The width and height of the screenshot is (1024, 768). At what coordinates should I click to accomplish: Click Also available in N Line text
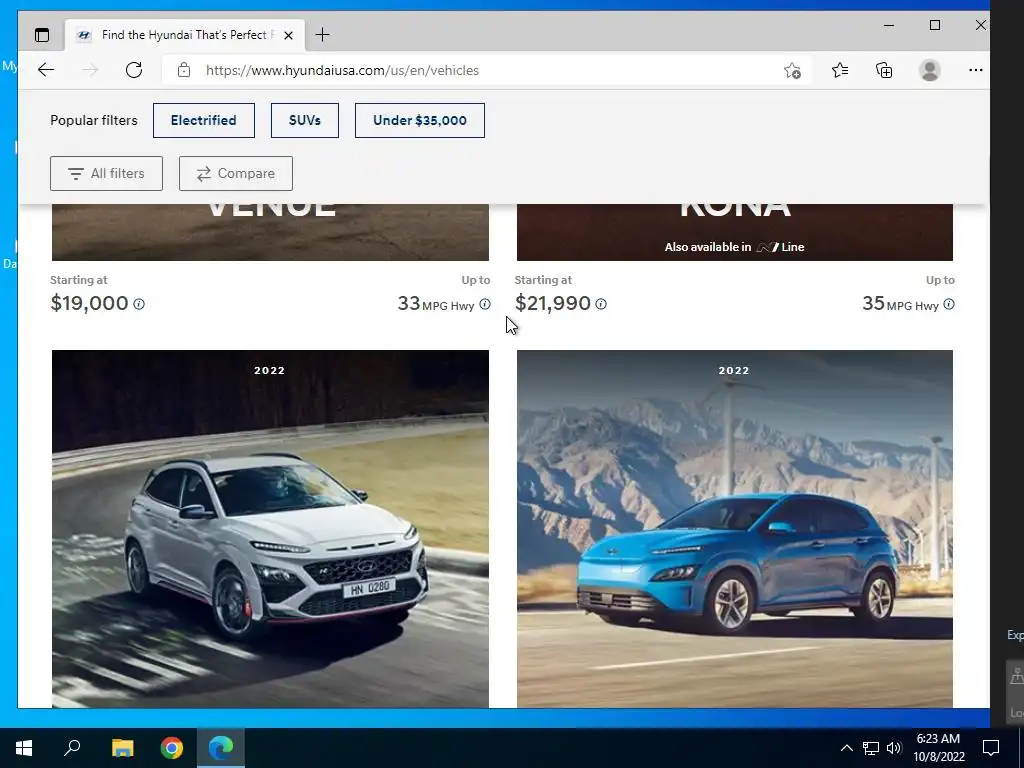pyautogui.click(x=735, y=247)
